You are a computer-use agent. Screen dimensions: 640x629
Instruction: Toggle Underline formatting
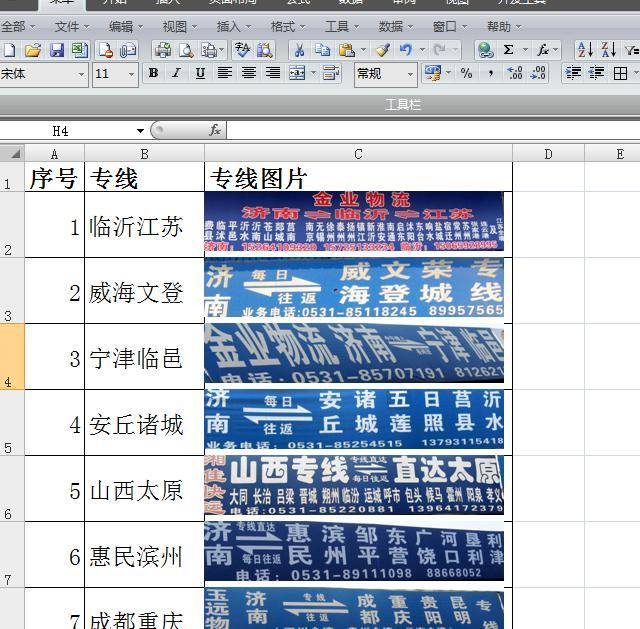[200, 73]
